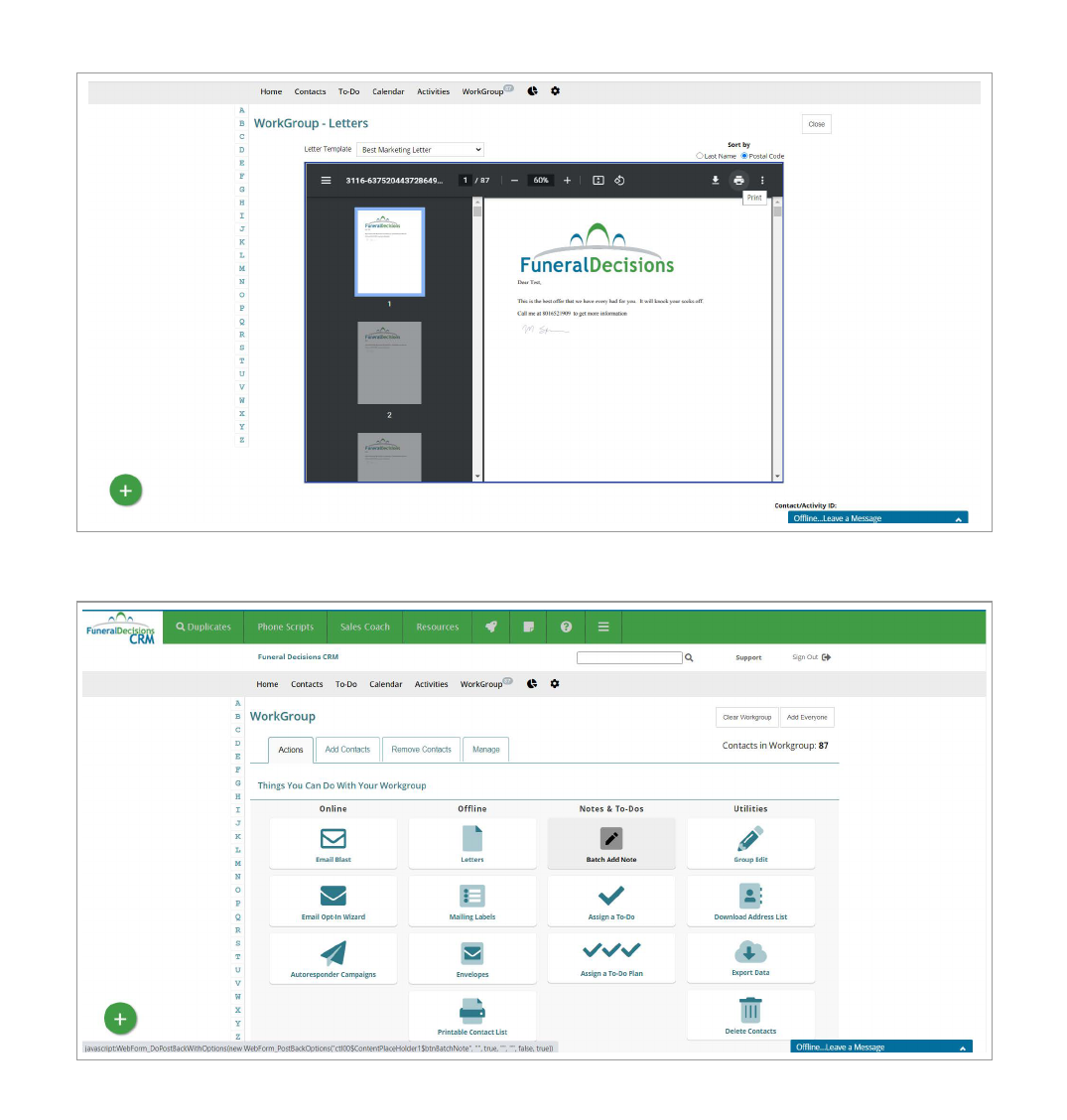Switch to the Remove Contacts tab

pos(421,750)
